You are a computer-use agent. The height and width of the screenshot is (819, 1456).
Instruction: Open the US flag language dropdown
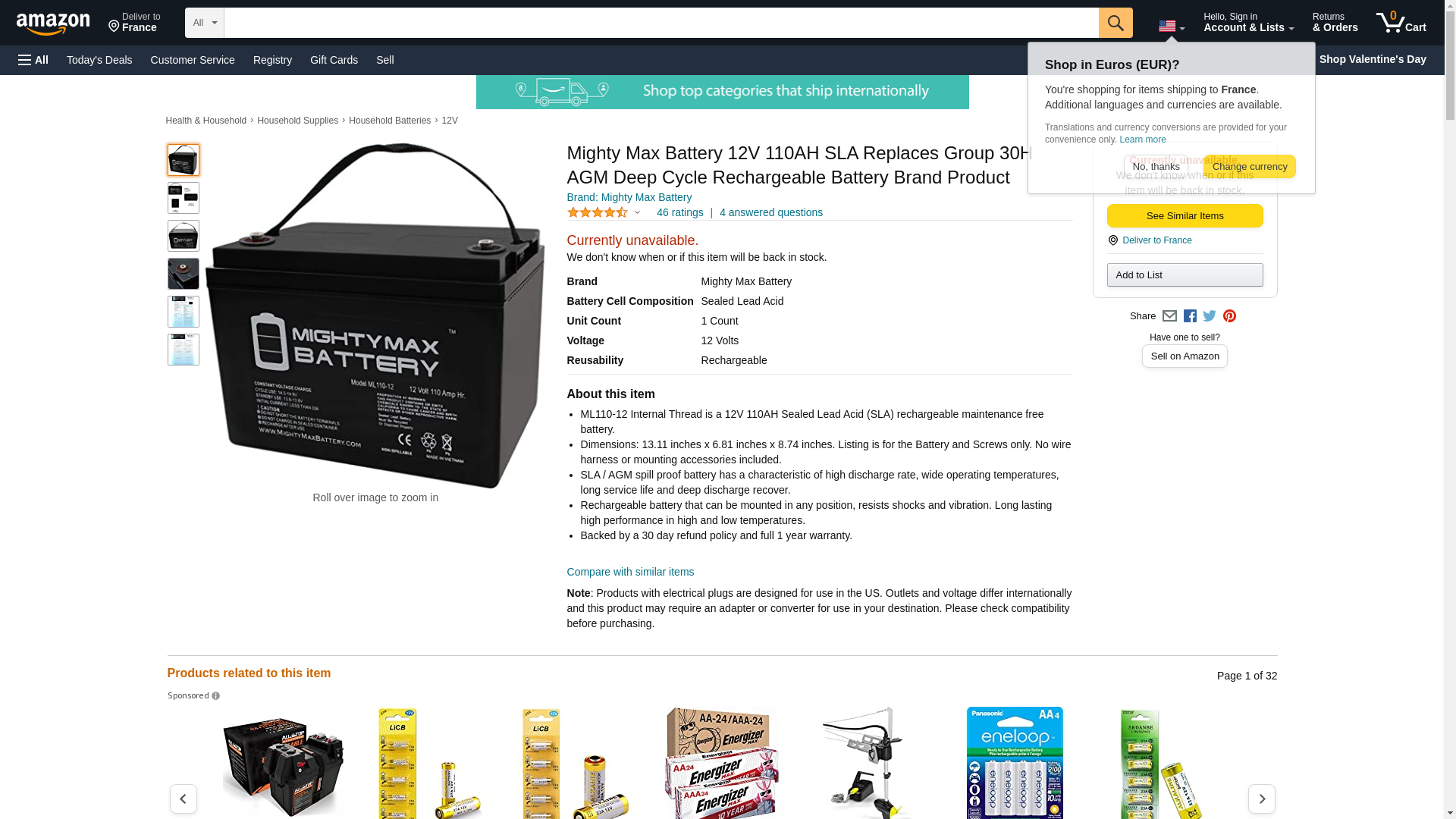click(1172, 27)
